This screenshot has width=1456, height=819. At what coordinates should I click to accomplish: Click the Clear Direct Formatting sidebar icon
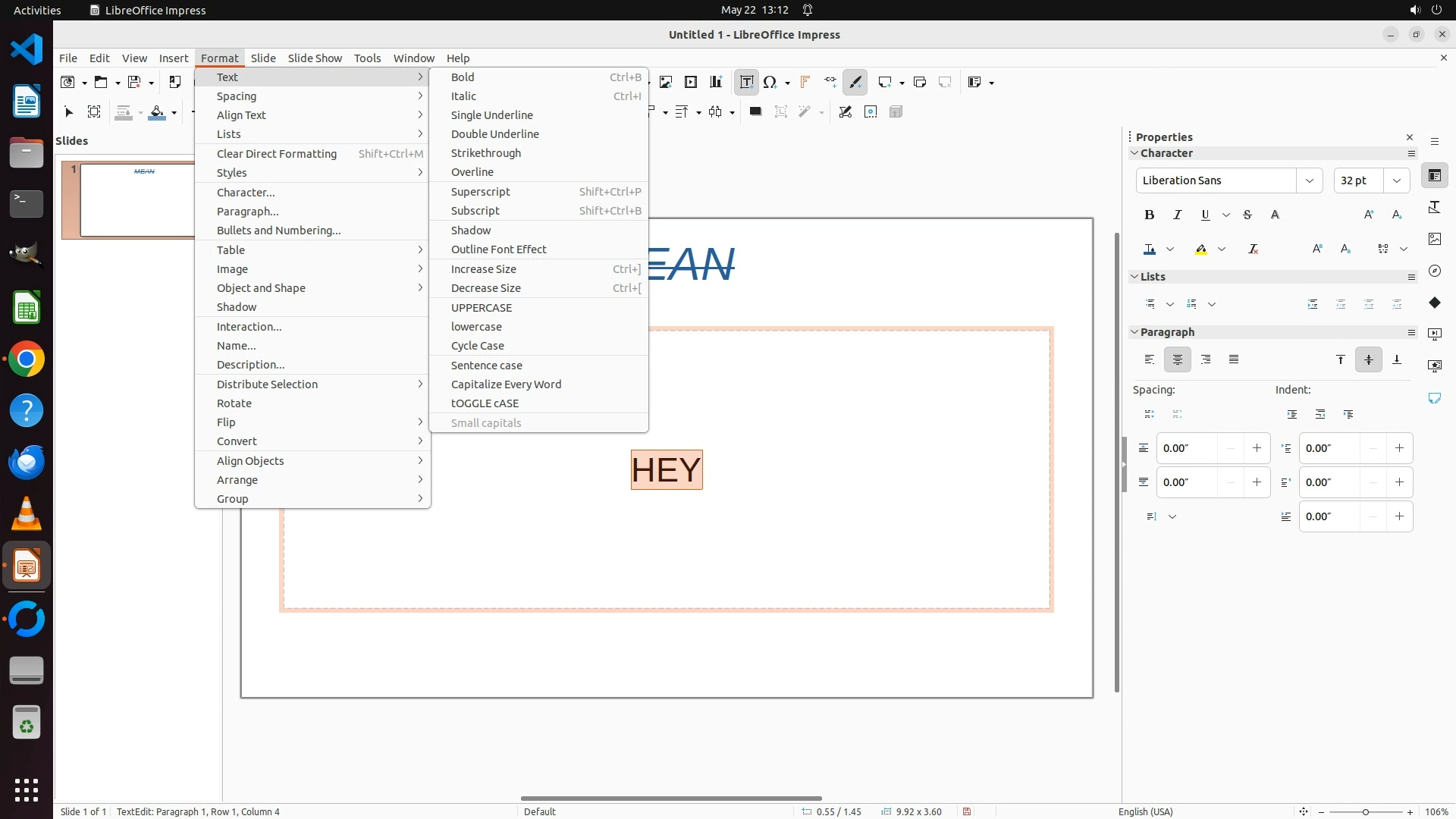[1254, 249]
